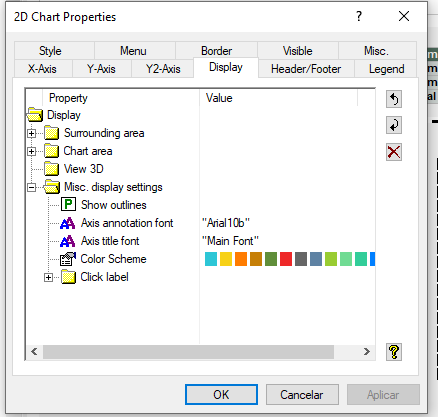This screenshot has width=438, height=417.
Task: Click the Display root folder icon
Action: coord(35,115)
